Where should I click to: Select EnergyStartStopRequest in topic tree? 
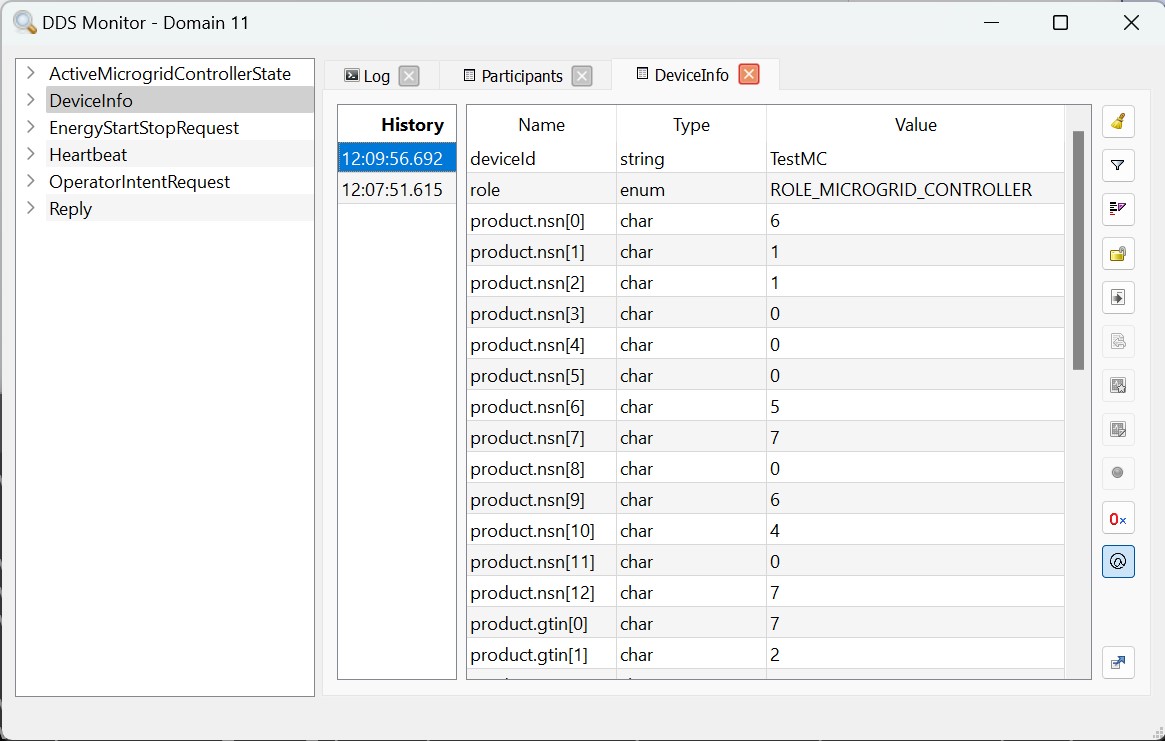144,128
